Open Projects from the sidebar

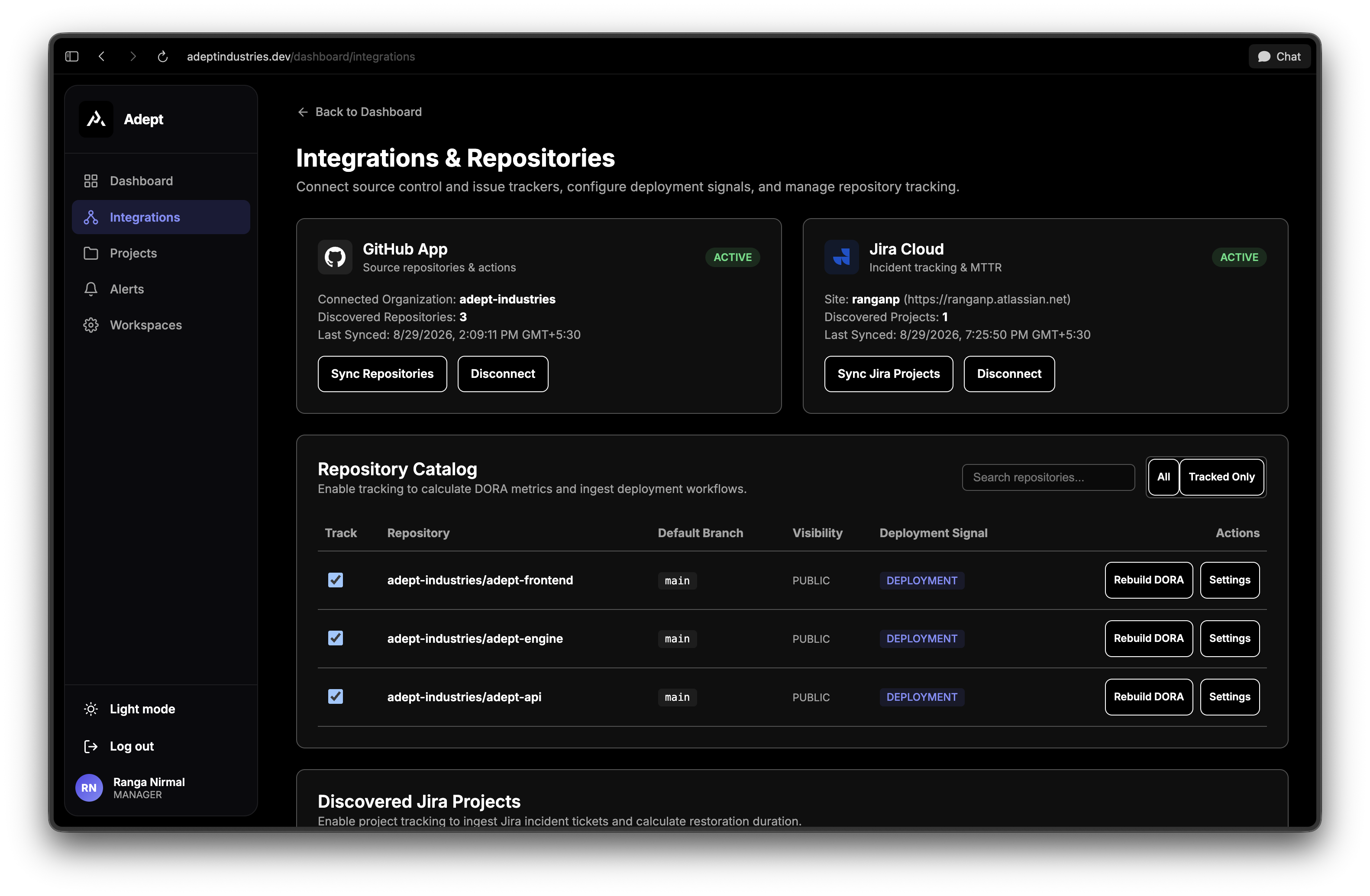(161, 253)
